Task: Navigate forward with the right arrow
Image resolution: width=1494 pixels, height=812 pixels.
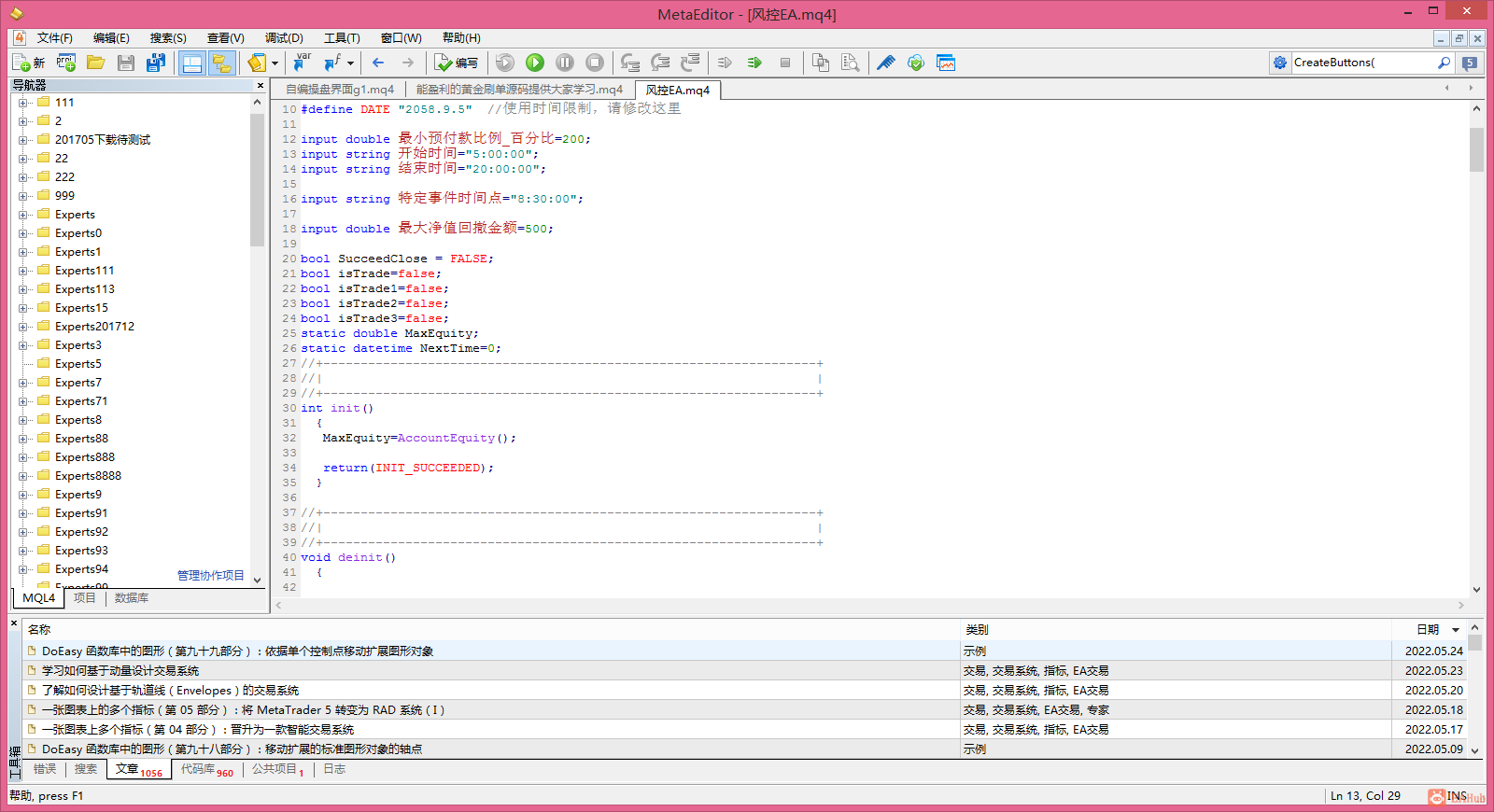Action: click(408, 63)
